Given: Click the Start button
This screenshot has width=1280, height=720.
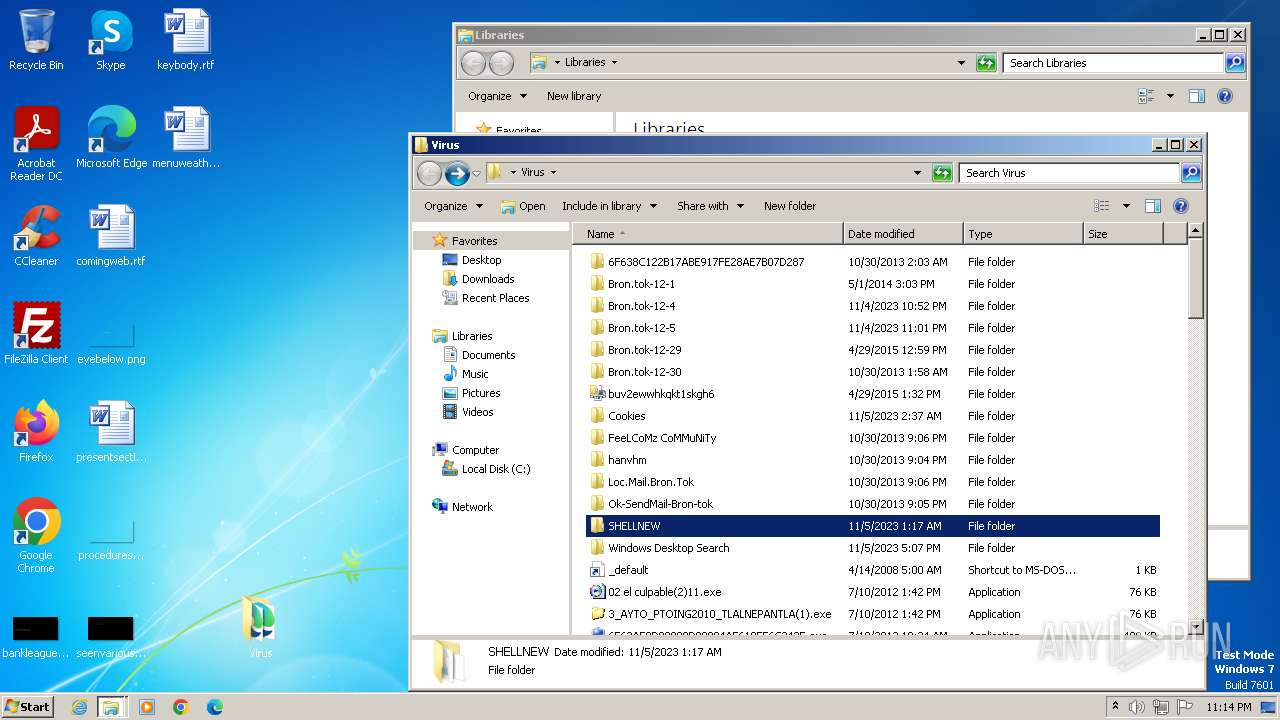Looking at the screenshot, I should 28,707.
